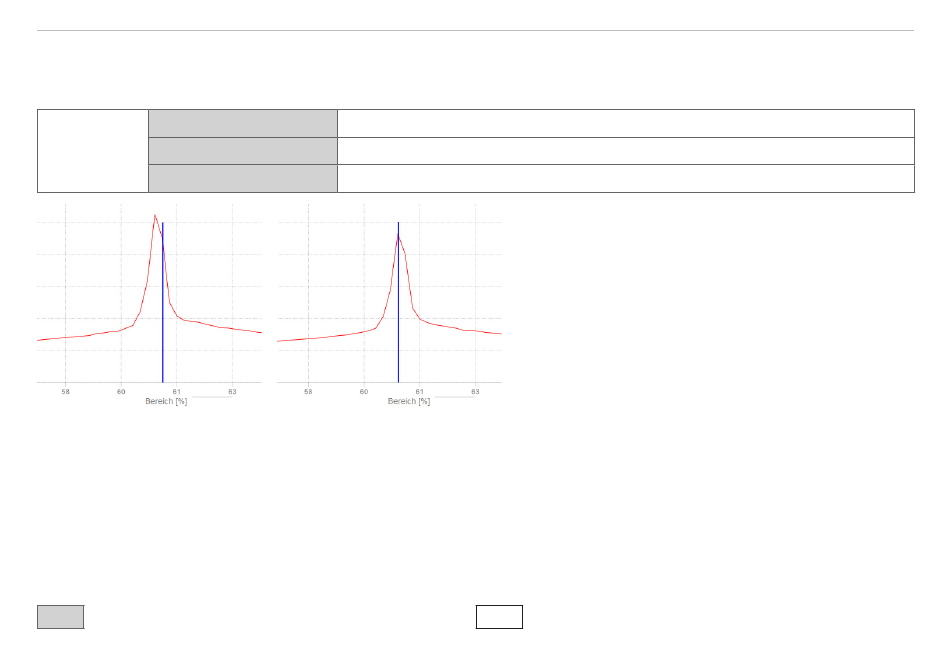This screenshot has width=950, height=665.
Task: Select the white outlined legend box
Action: tap(499, 617)
